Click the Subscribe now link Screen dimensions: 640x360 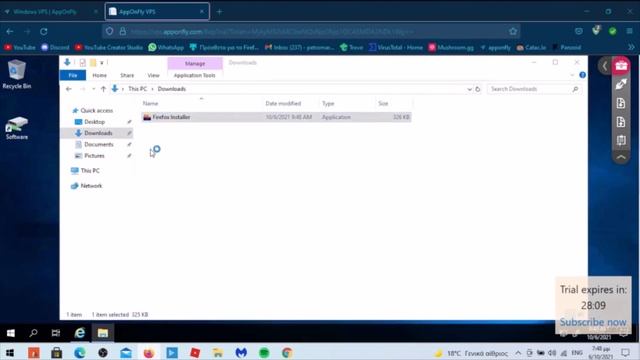(x=593, y=322)
